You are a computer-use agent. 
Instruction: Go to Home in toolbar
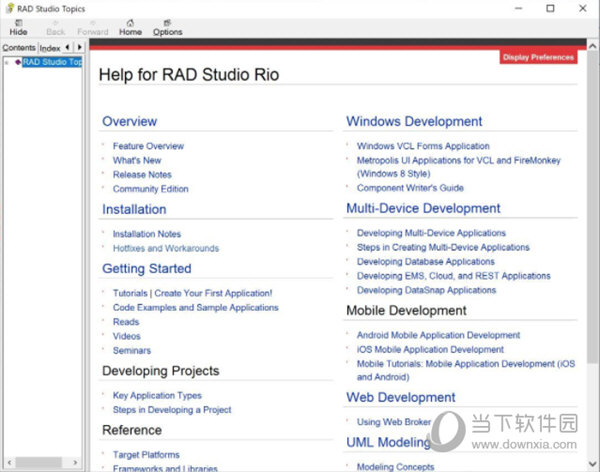[x=130, y=28]
